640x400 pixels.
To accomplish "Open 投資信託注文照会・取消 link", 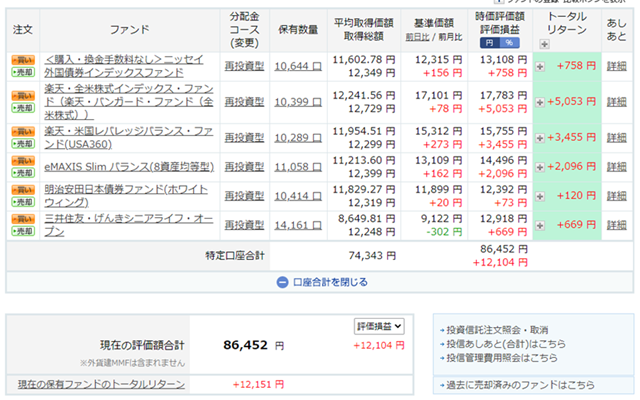I will click(496, 329).
